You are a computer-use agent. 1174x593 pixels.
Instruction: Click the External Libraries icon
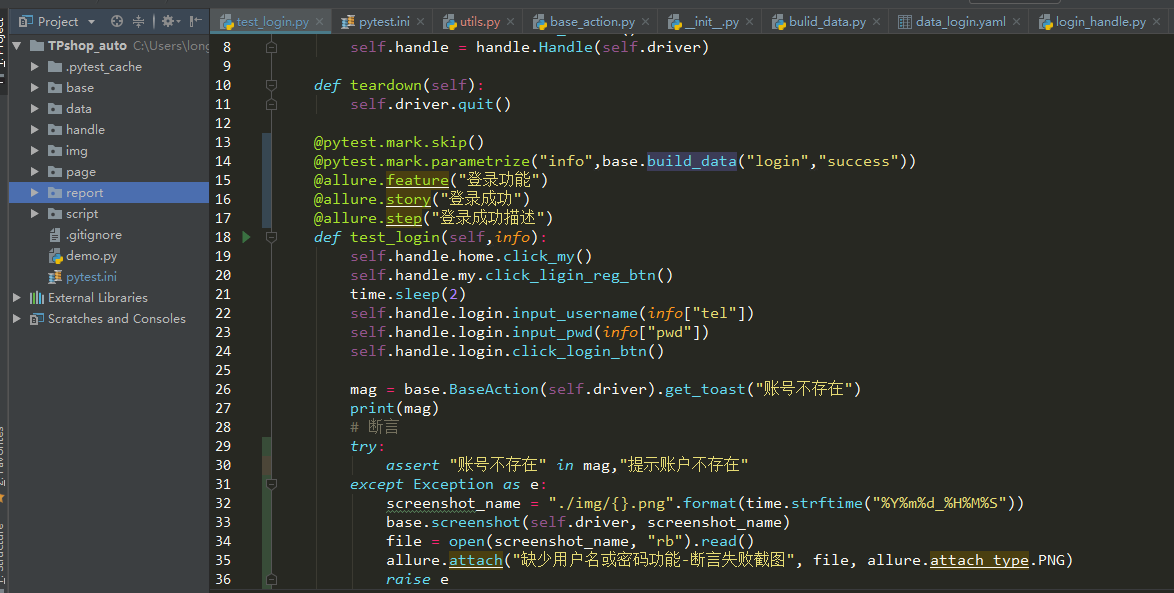[37, 297]
